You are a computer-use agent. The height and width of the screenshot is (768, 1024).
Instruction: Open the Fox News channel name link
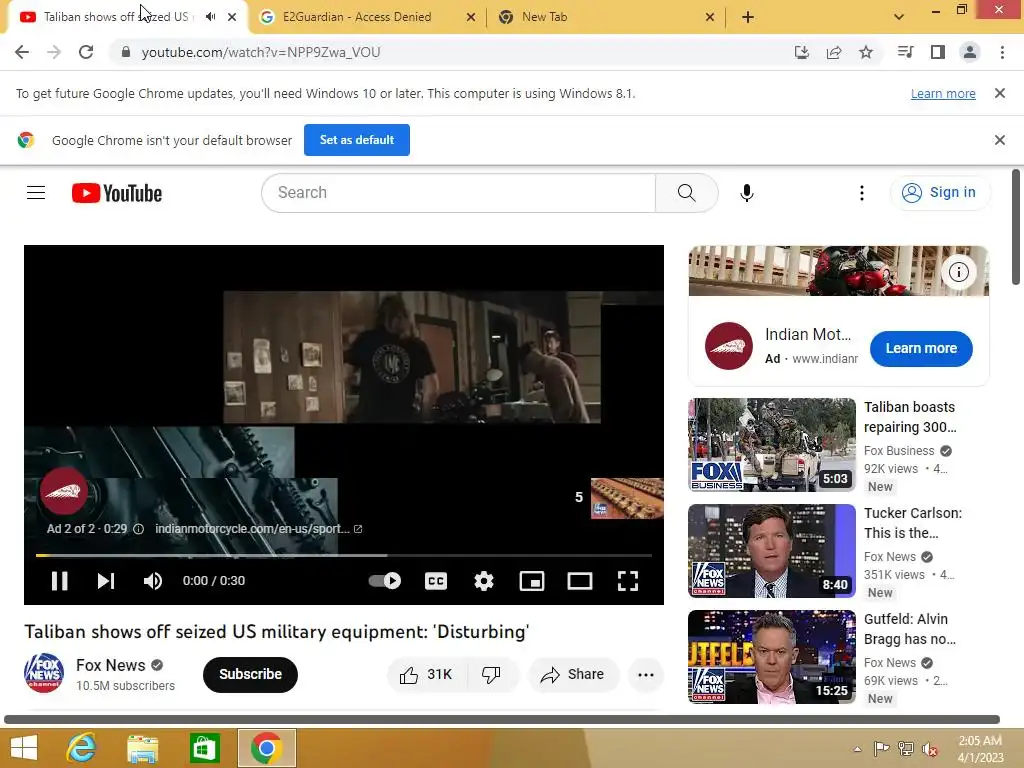(110, 665)
